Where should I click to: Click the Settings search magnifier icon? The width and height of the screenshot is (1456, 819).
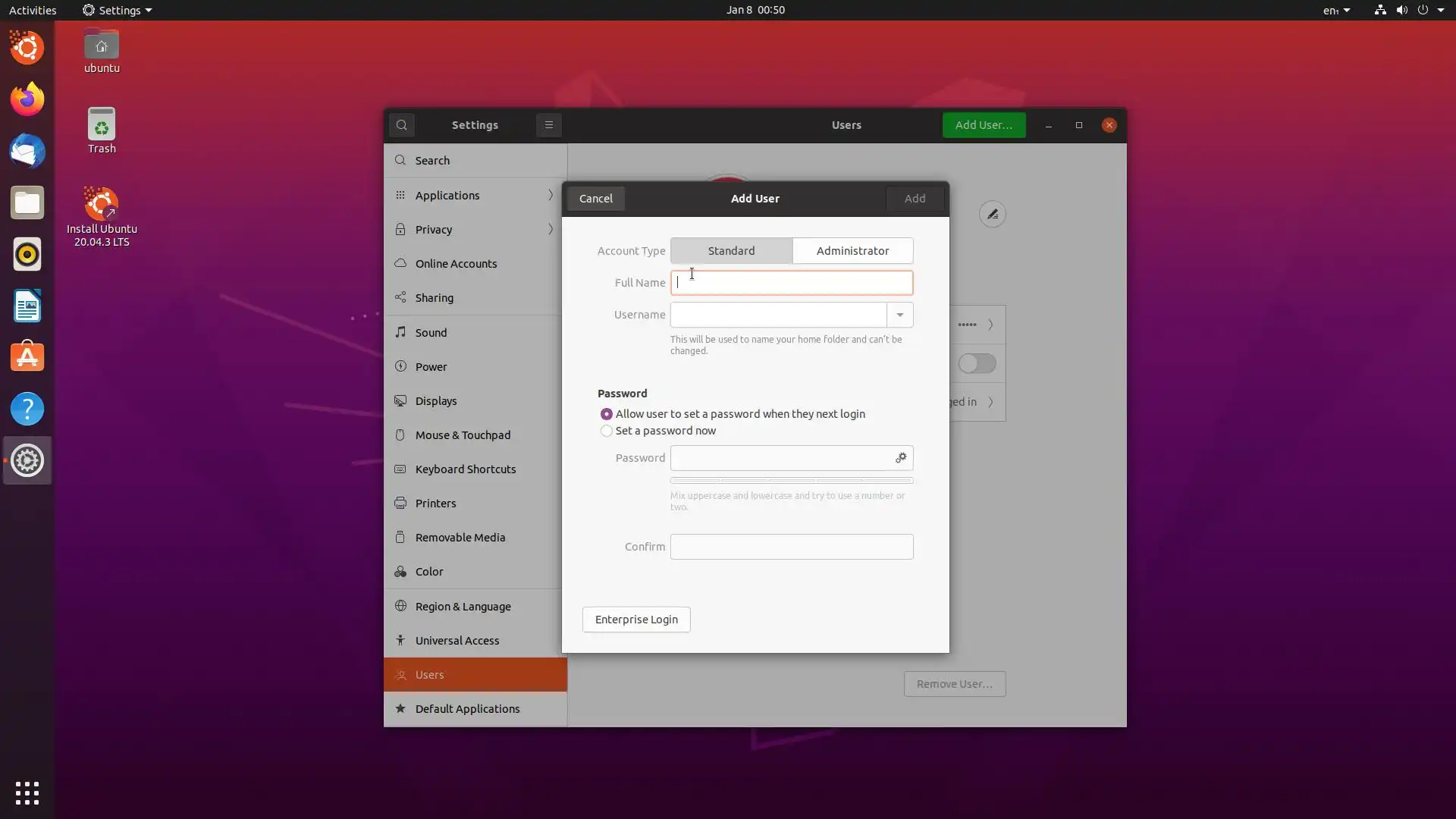(402, 125)
